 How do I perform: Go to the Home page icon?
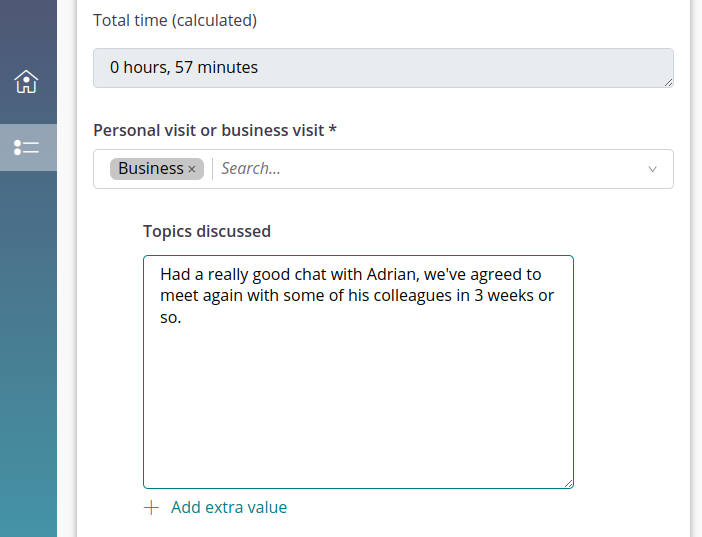tap(27, 82)
